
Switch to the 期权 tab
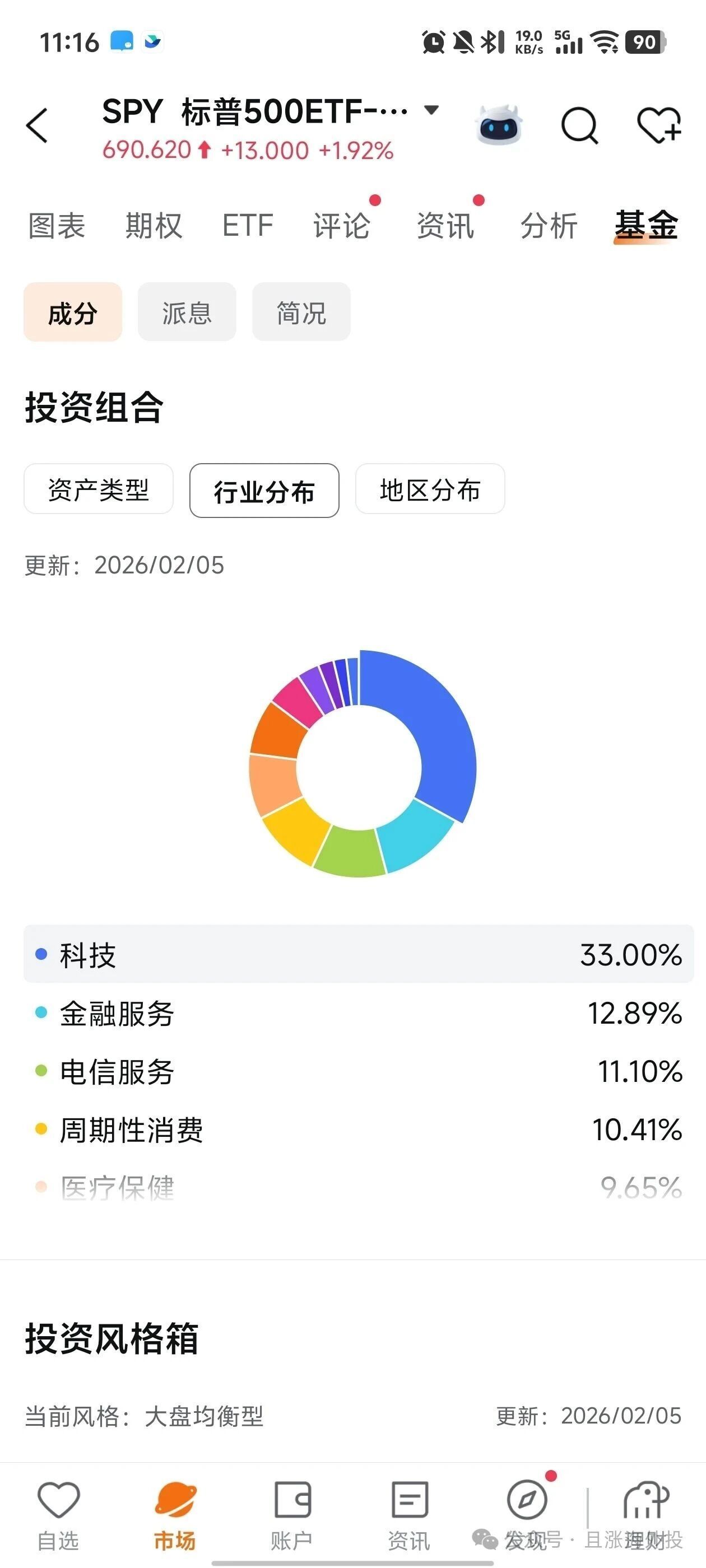(x=154, y=226)
